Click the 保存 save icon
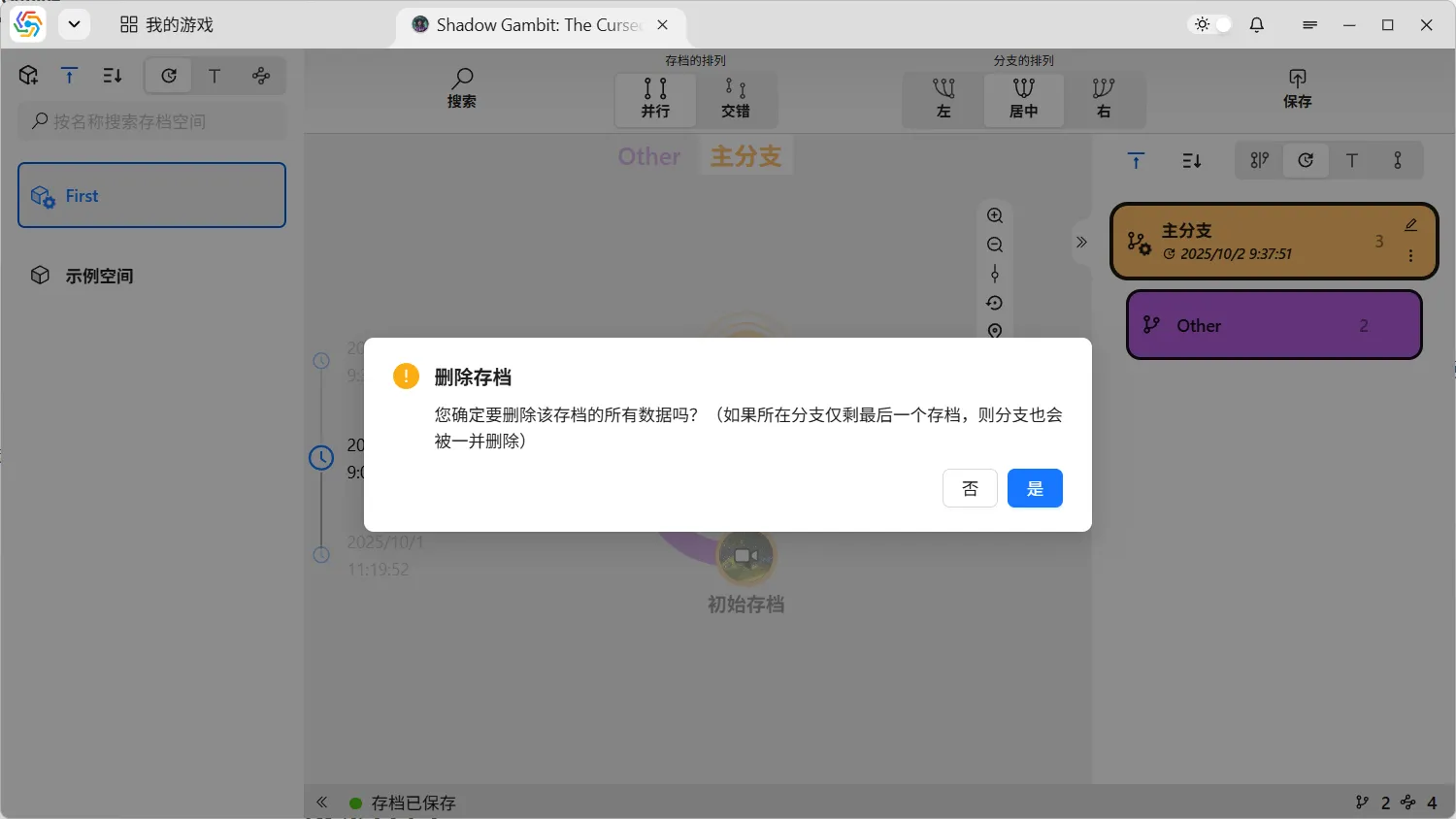1456x819 pixels. coord(1297,88)
